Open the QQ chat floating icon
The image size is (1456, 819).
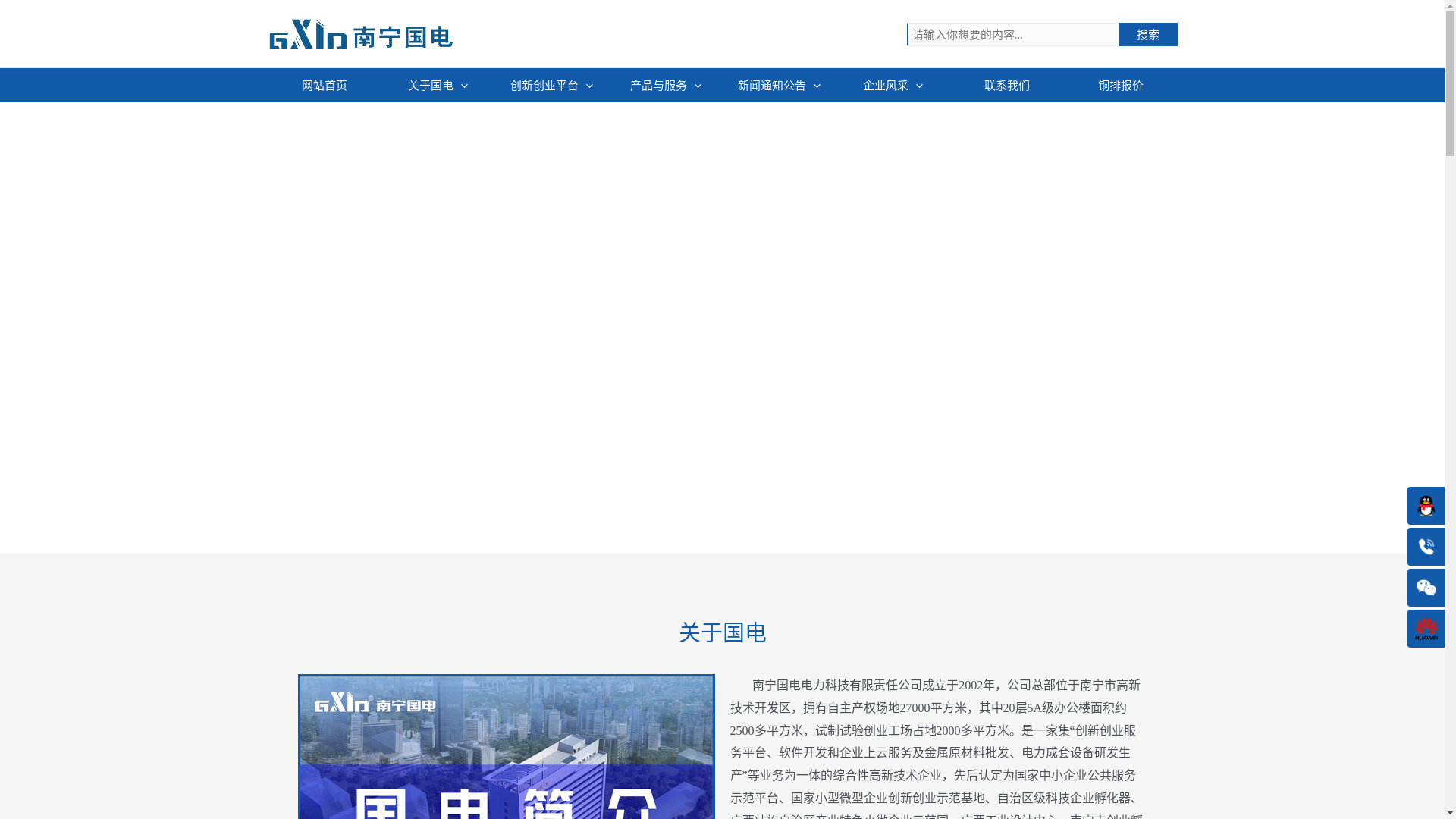1426,506
